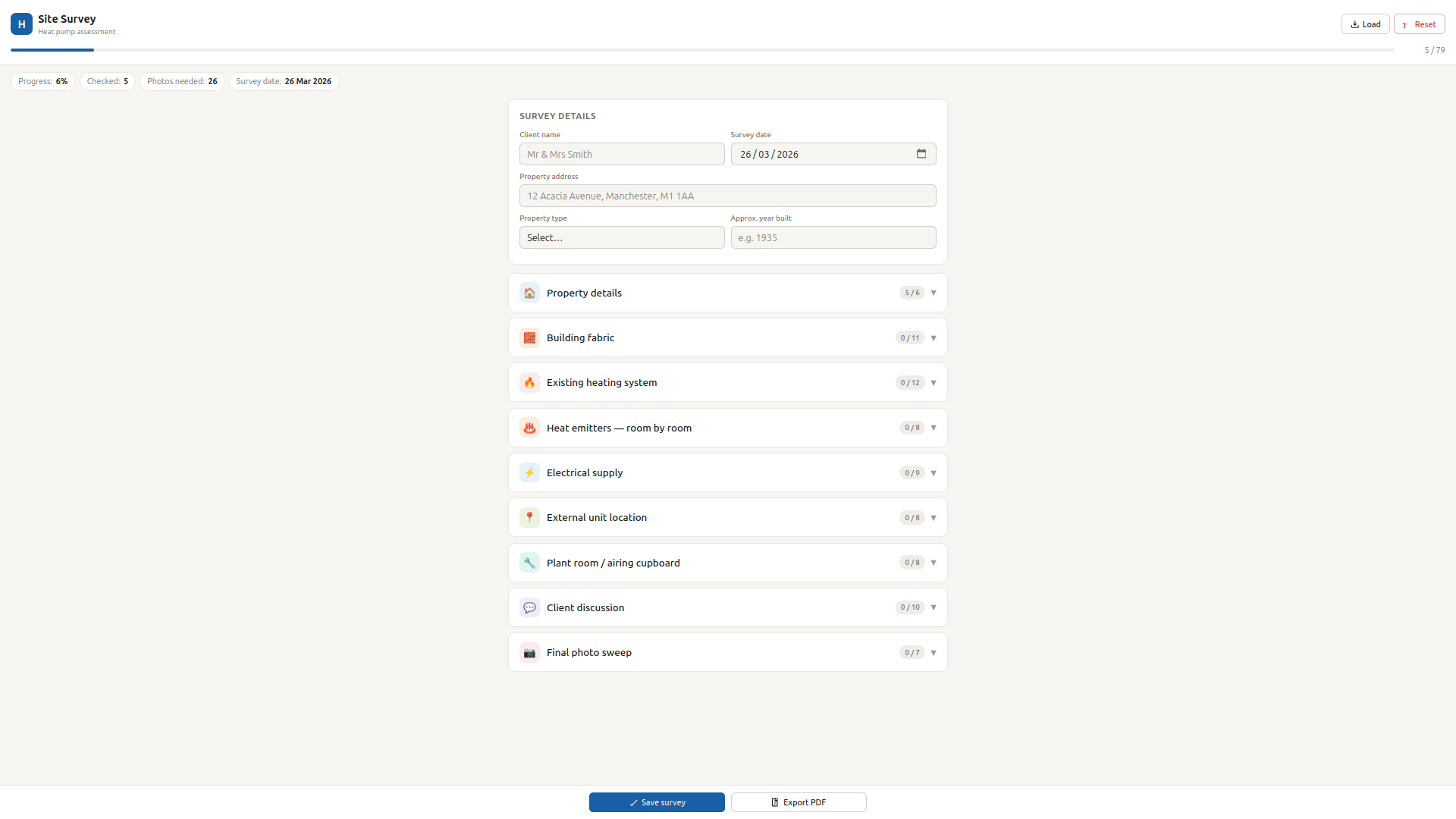Click the Client name input field
The height and width of the screenshot is (819, 1456).
click(621, 154)
